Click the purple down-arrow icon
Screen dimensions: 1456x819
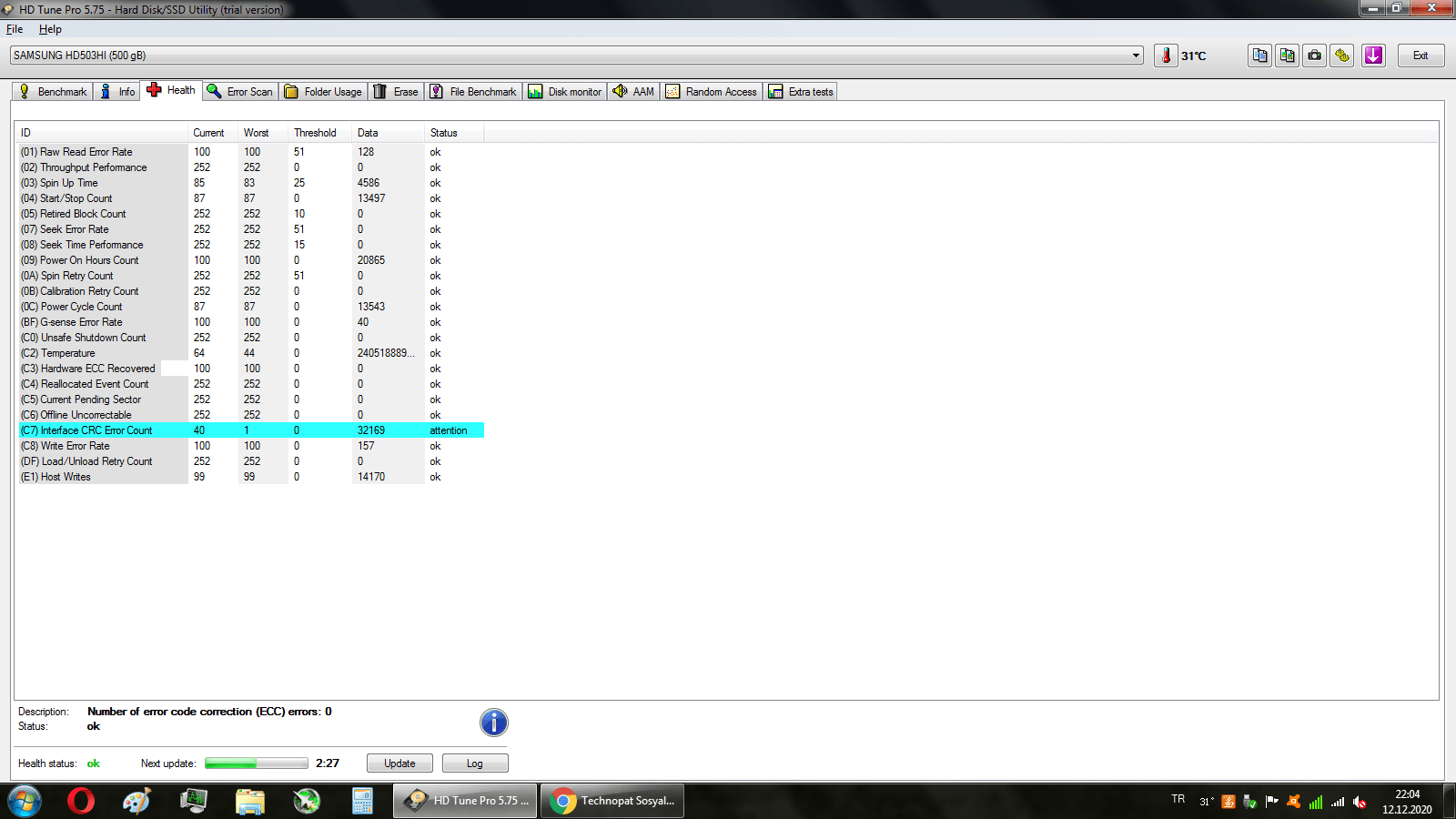[x=1373, y=56]
